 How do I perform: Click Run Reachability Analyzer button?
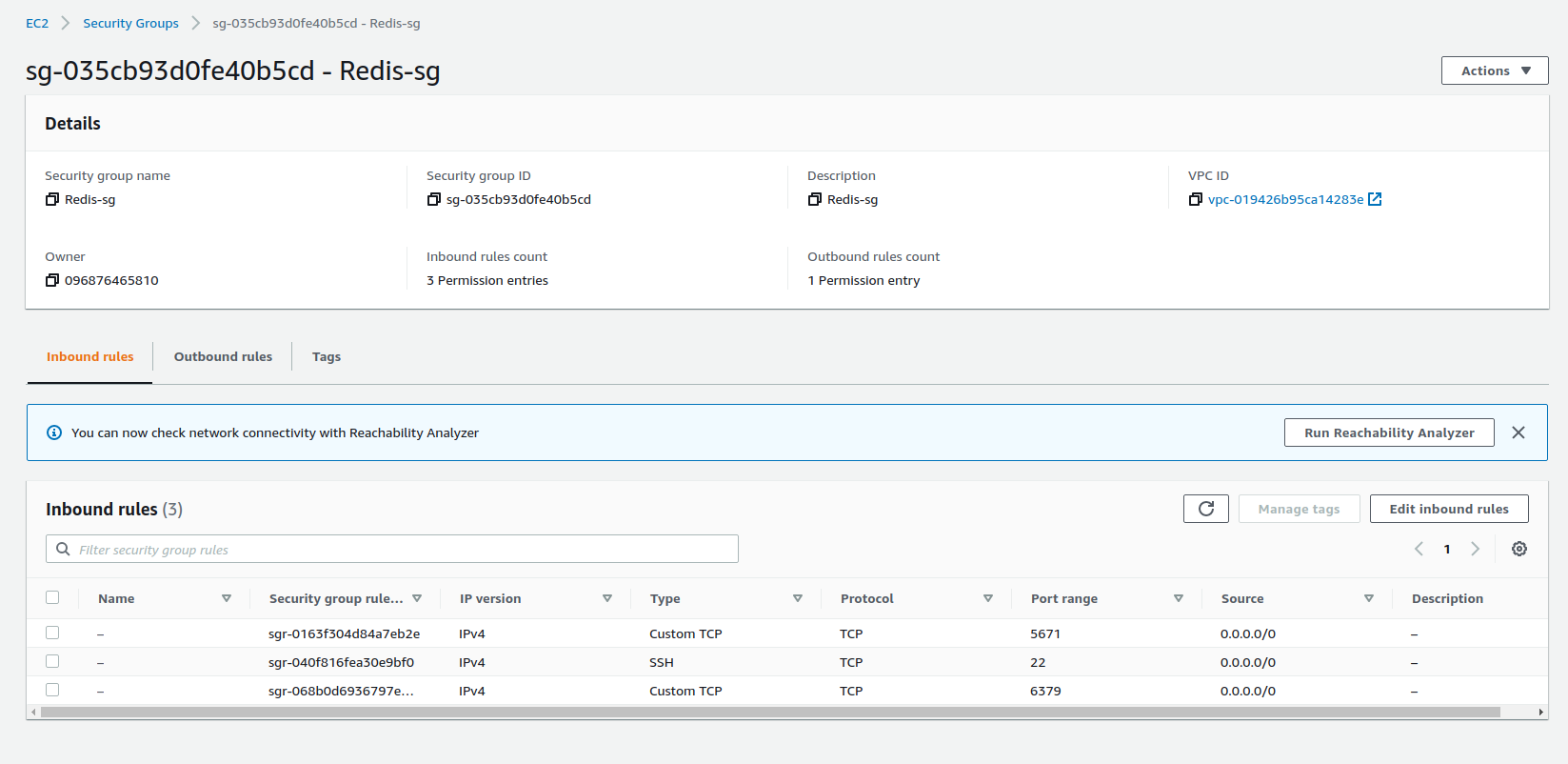pos(1389,432)
